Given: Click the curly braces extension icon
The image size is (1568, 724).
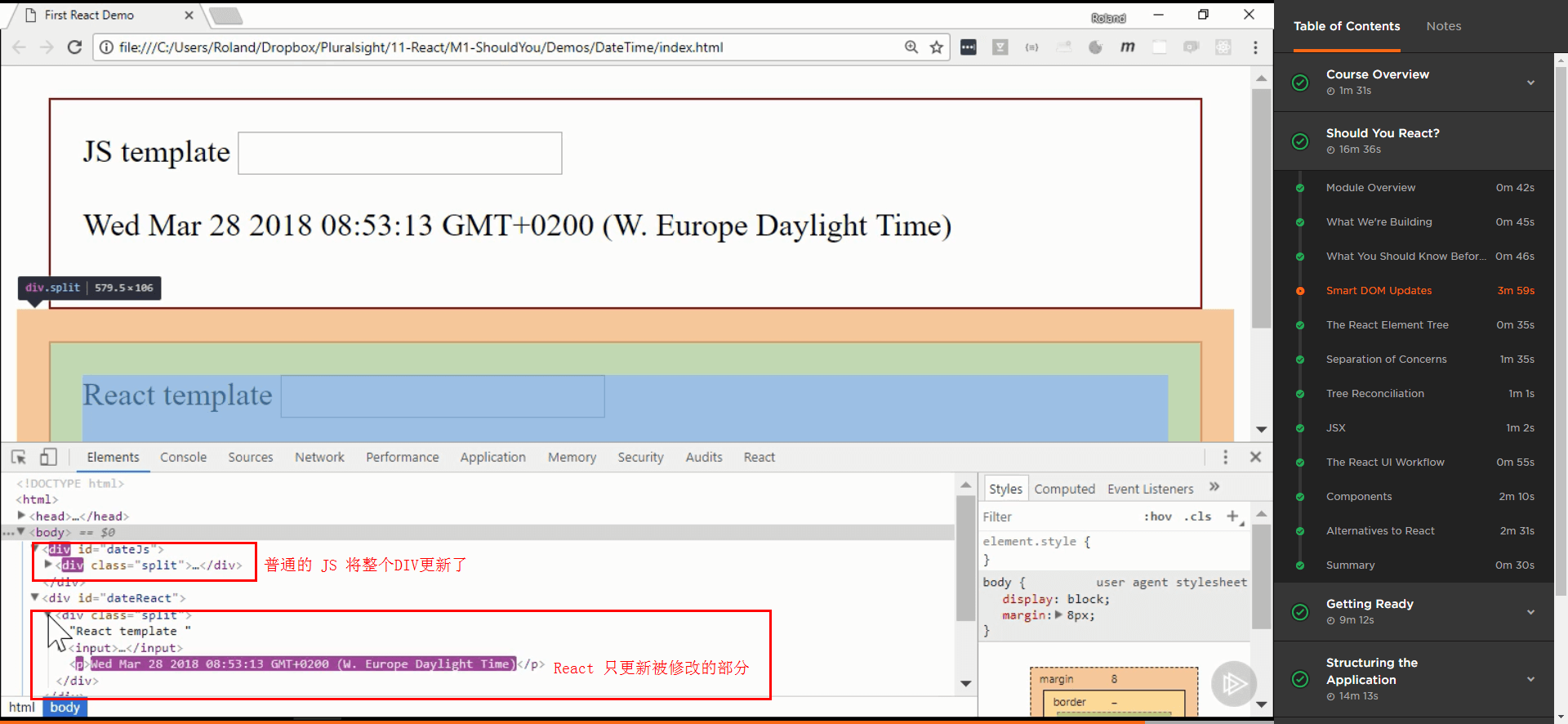Looking at the screenshot, I should [1032, 47].
